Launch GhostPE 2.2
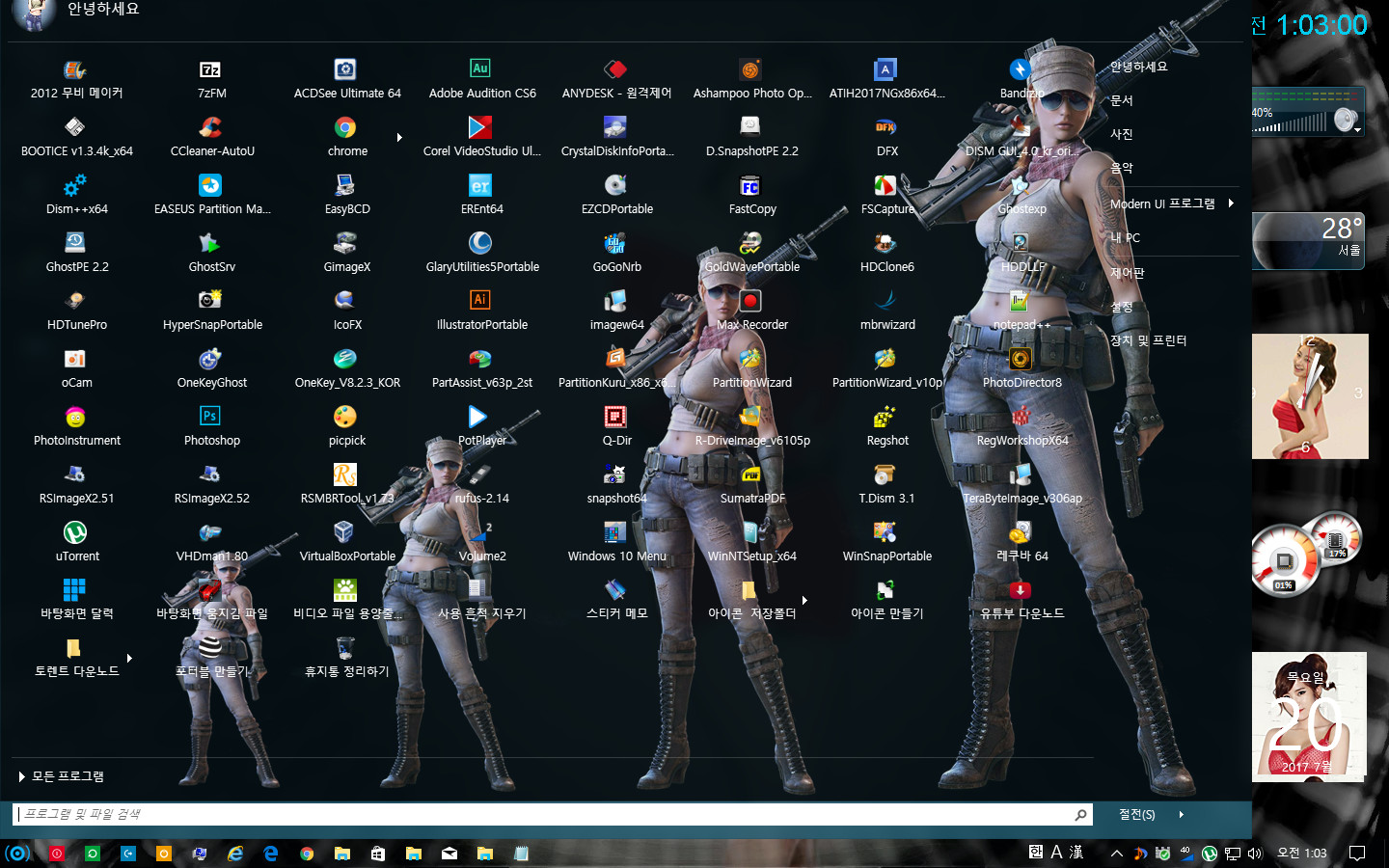This screenshot has height=868, width=1389. pos(76,253)
